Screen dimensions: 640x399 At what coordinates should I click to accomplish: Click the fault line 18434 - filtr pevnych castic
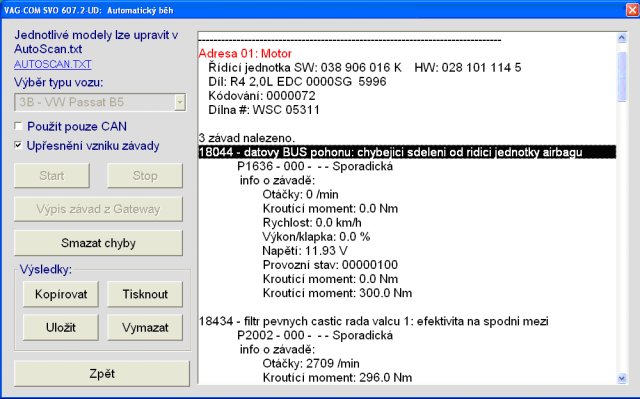click(x=373, y=321)
